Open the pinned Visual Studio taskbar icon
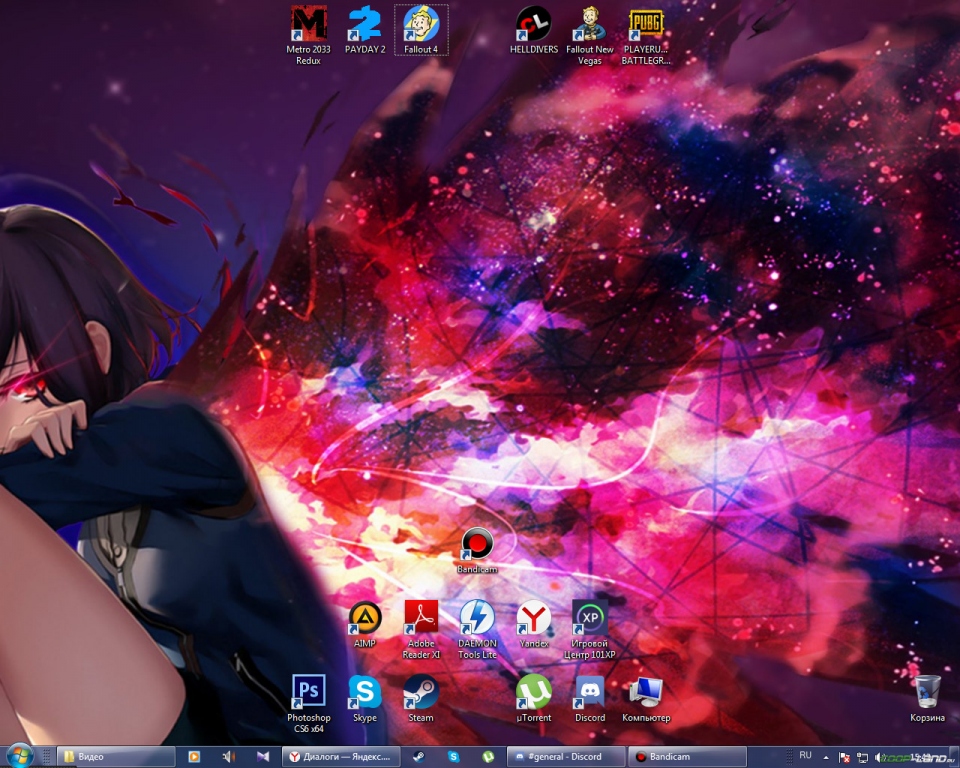Image resolution: width=960 pixels, height=768 pixels. [263, 757]
